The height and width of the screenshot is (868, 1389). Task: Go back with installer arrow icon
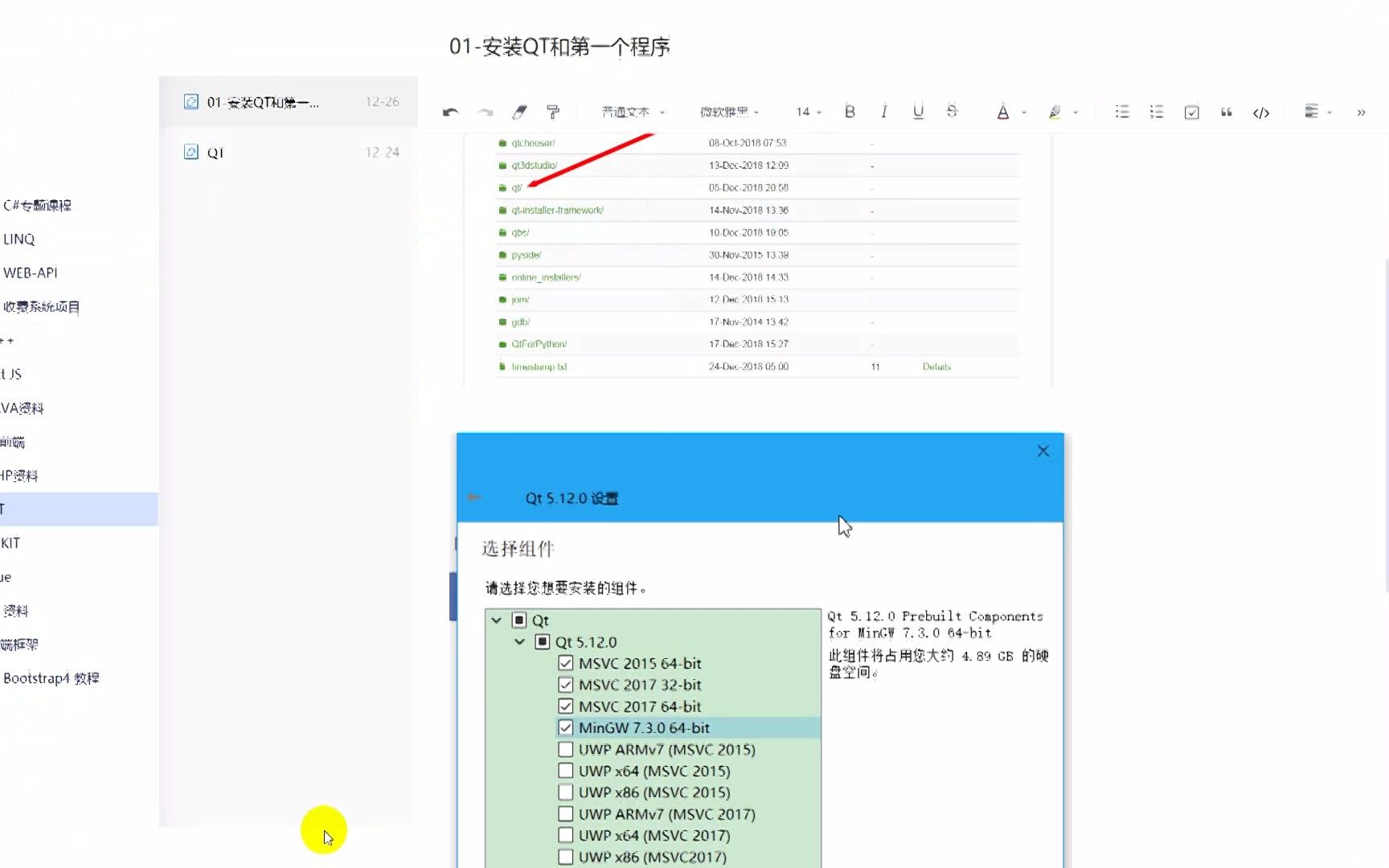pyautogui.click(x=474, y=497)
